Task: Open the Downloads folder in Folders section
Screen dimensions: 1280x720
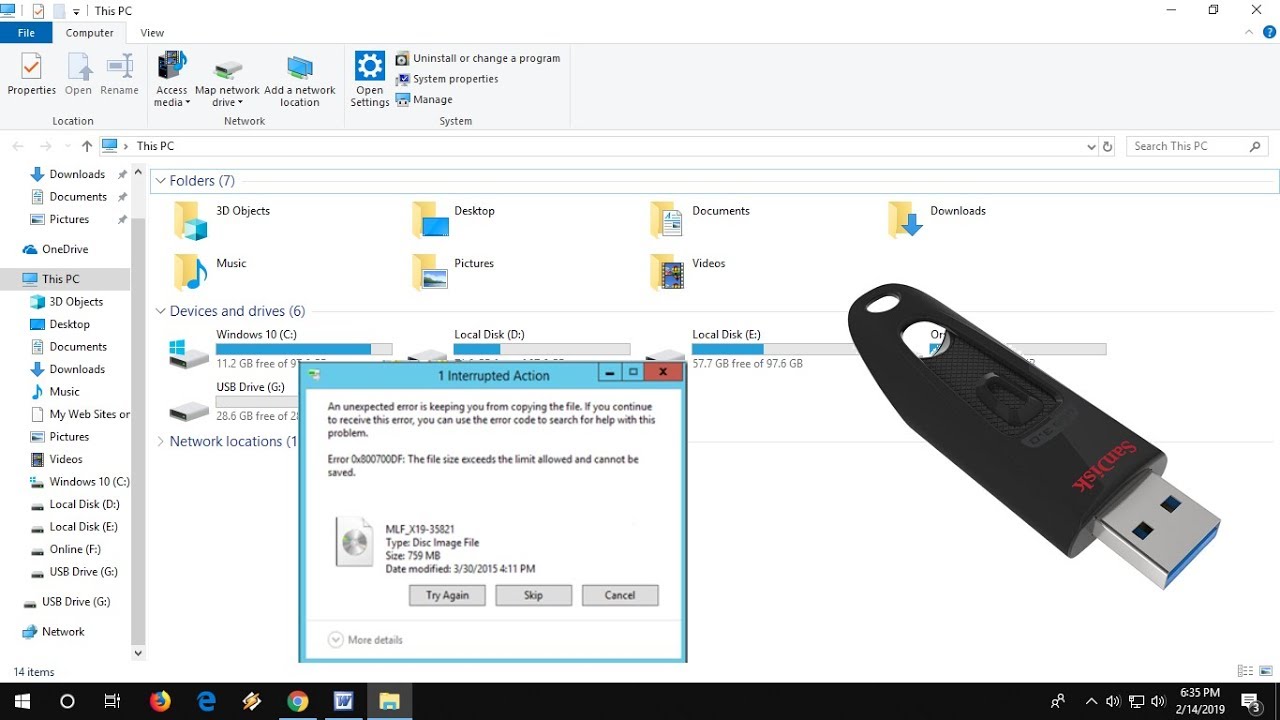Action: 905,219
